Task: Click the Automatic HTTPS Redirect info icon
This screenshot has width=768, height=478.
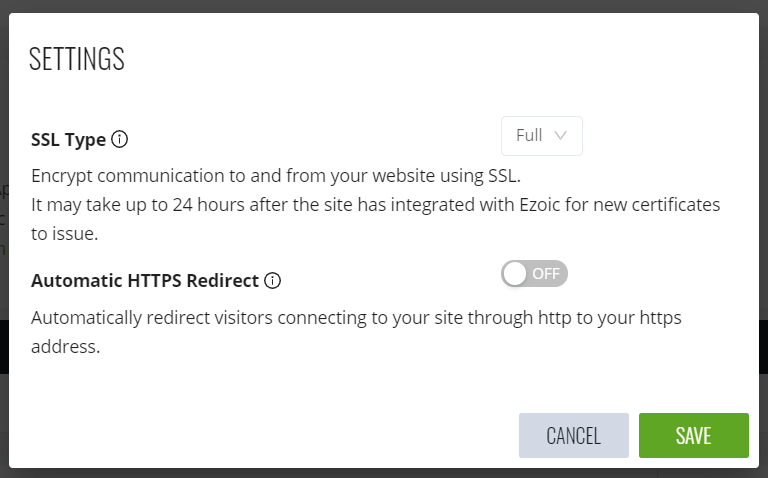Action: pos(273,281)
